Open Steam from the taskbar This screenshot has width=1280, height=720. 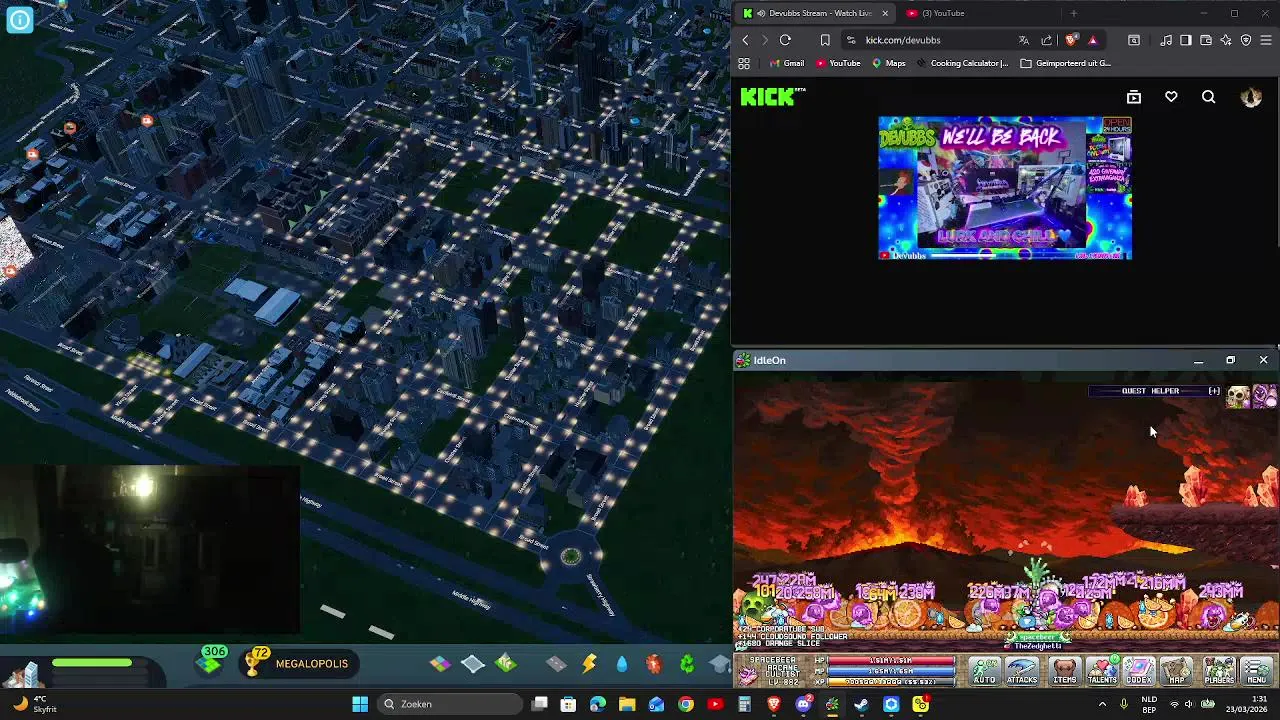[861, 704]
